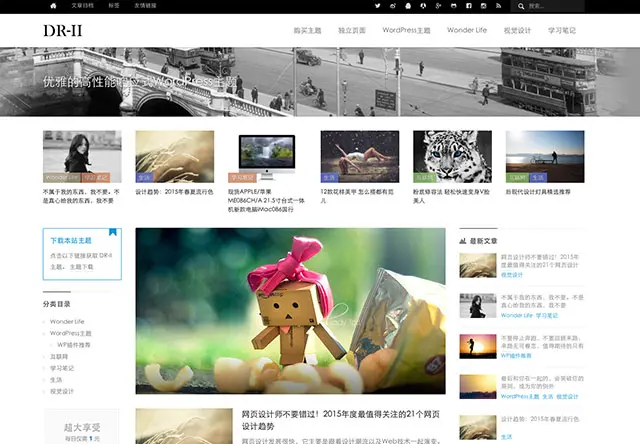Viewport: 640px width, 444px height.
Task: Open the Wonder Life navigation menu
Action: [467, 30]
